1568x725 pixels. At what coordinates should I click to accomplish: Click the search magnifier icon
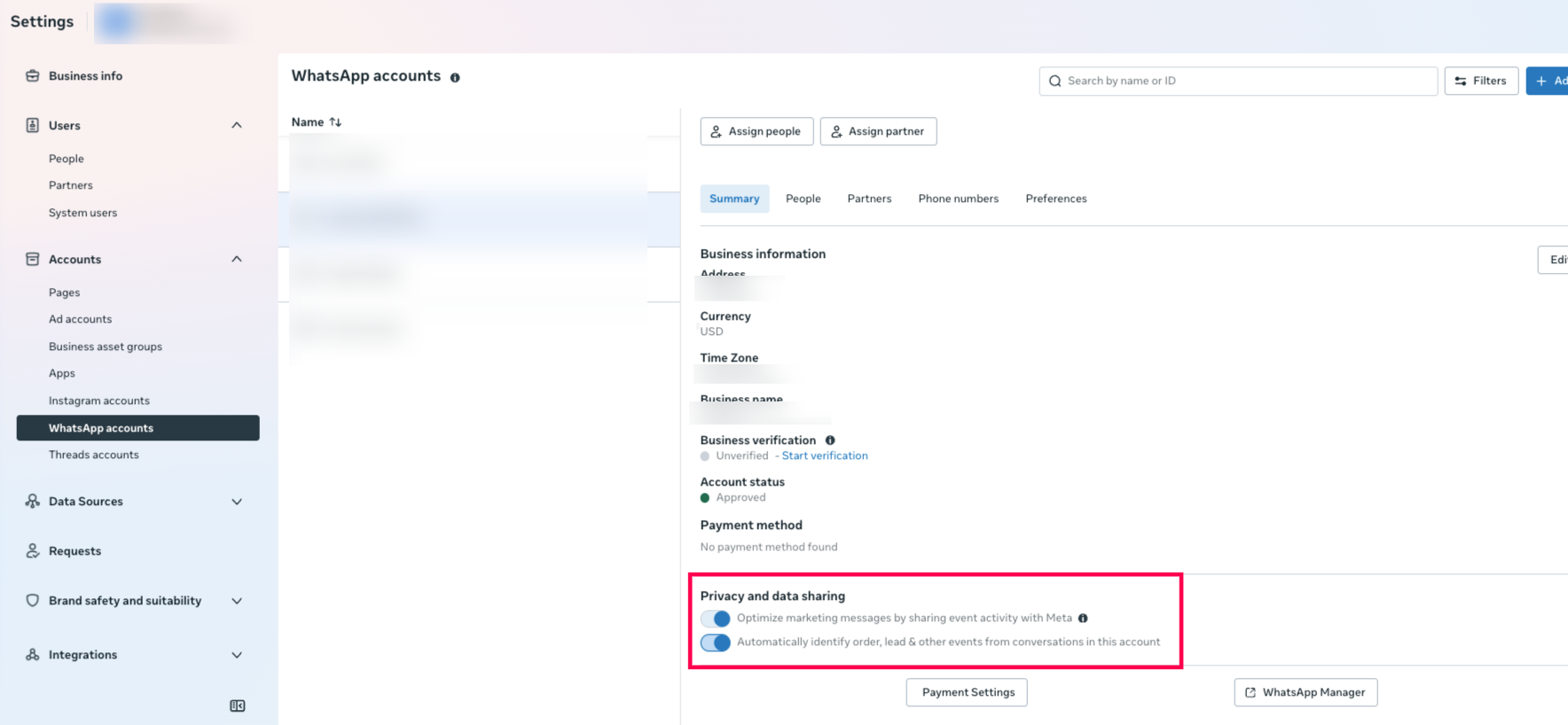[x=1055, y=81]
